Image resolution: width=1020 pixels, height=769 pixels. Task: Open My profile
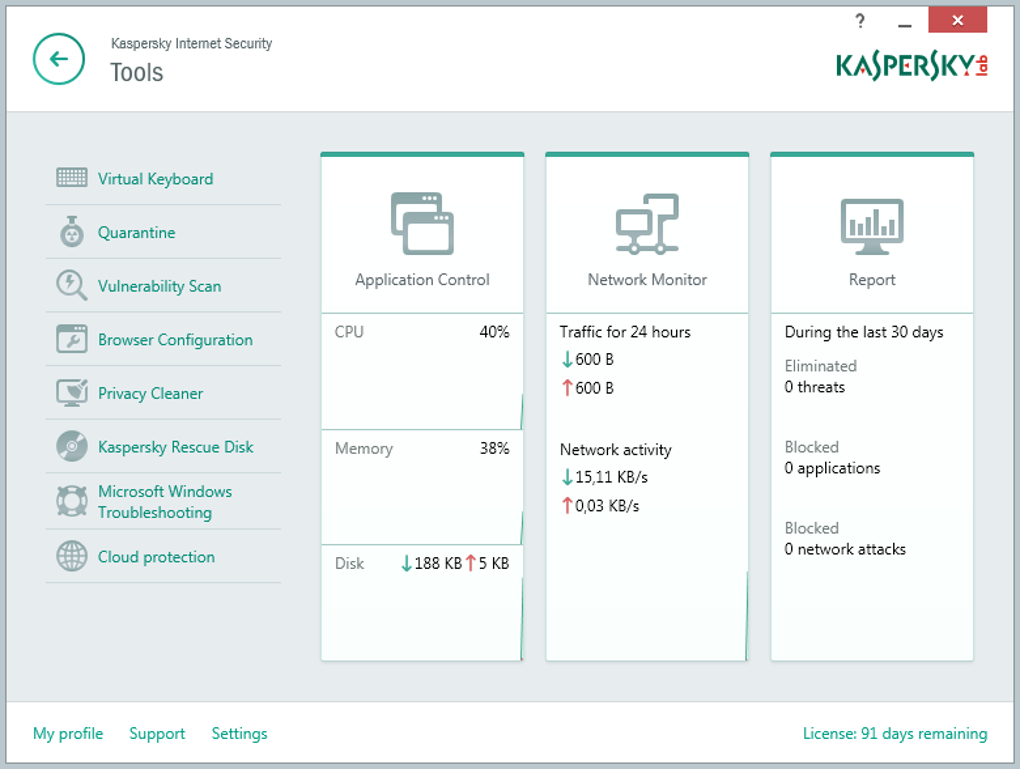[68, 733]
